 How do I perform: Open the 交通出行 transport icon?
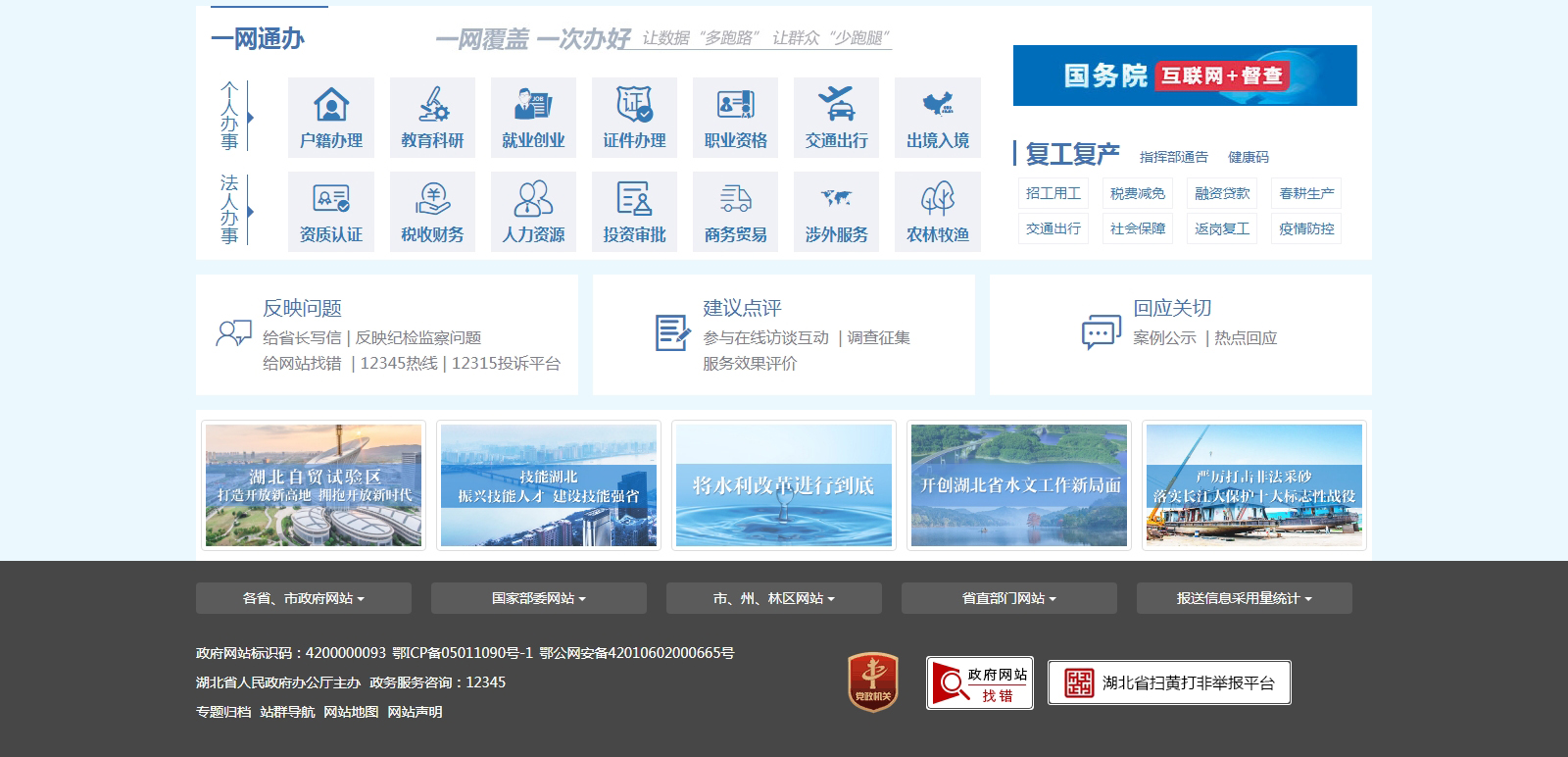[x=836, y=105]
